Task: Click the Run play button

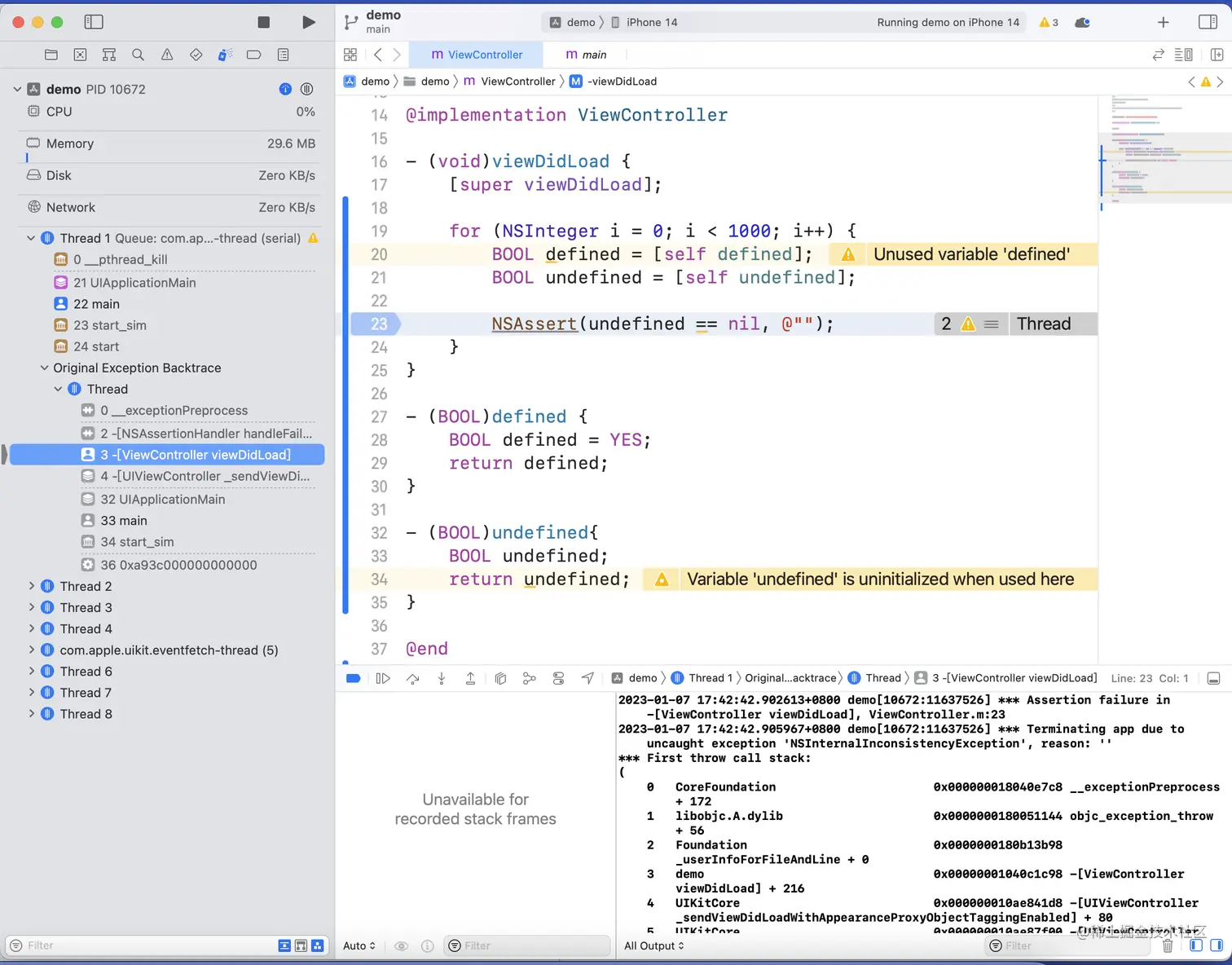Action: tap(308, 22)
